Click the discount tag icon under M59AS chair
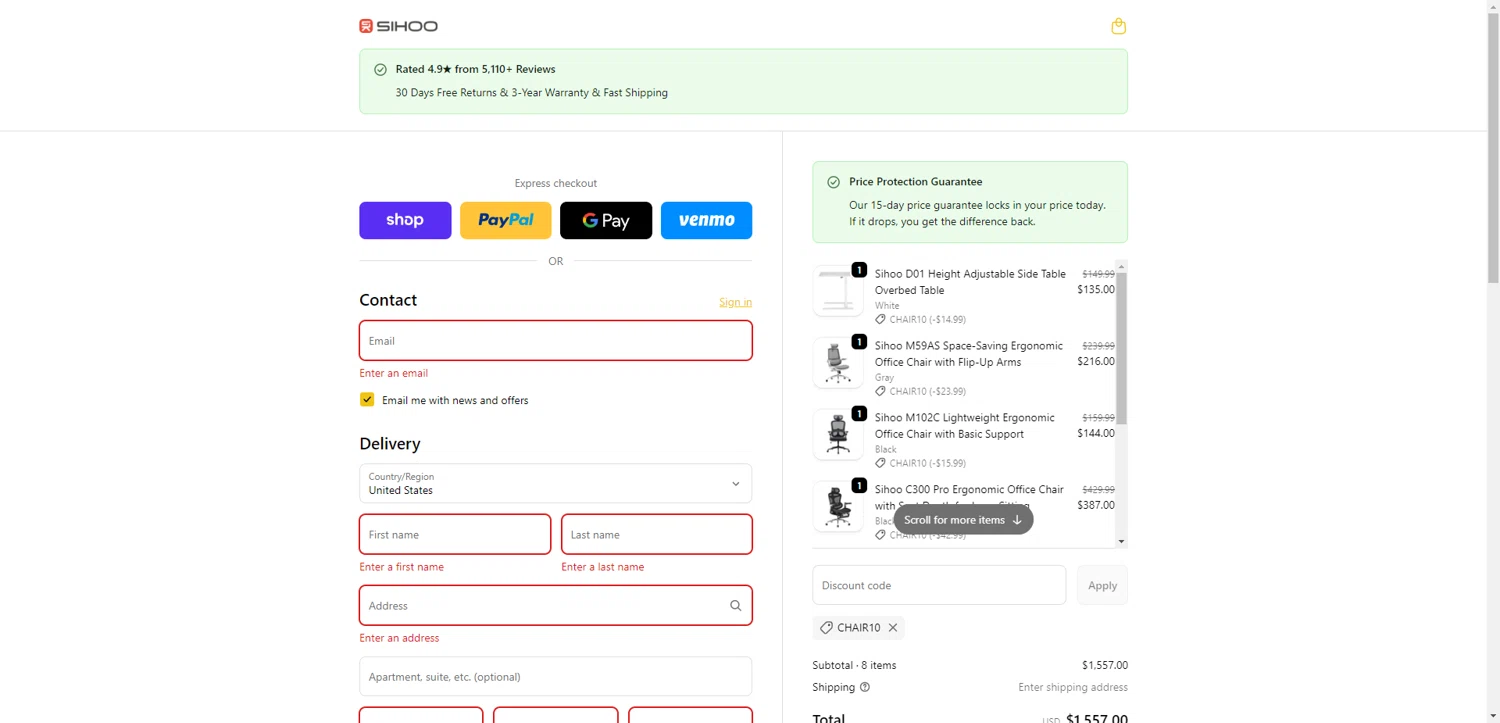The height and width of the screenshot is (723, 1500). (x=880, y=391)
